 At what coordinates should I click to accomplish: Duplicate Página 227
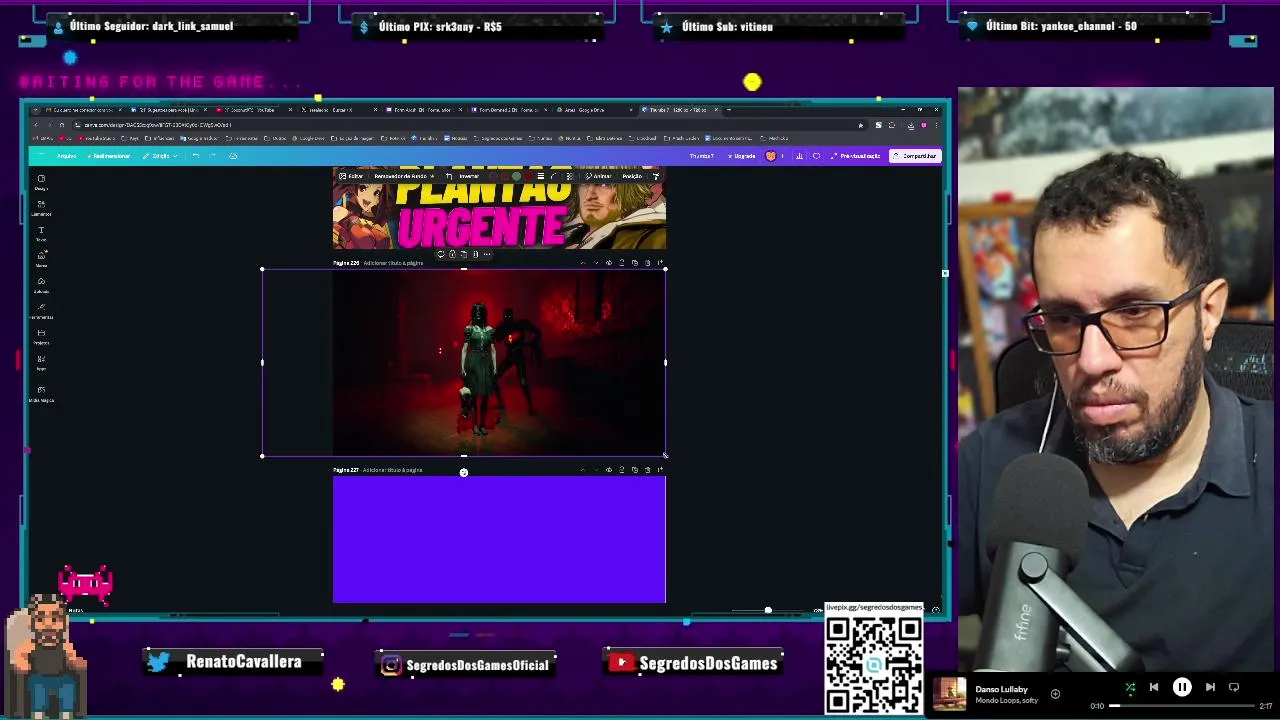pos(634,469)
